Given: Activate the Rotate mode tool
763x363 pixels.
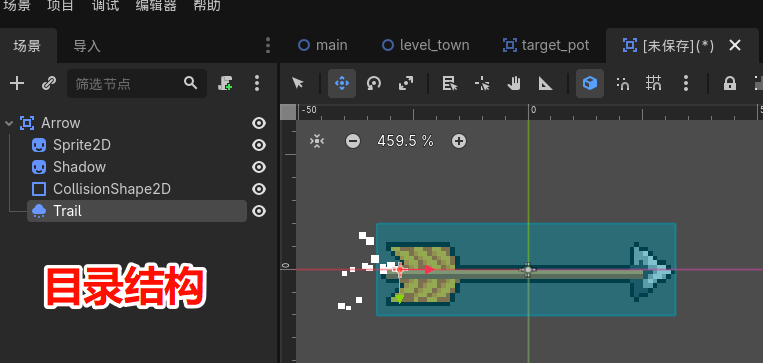Looking at the screenshot, I should [x=374, y=83].
